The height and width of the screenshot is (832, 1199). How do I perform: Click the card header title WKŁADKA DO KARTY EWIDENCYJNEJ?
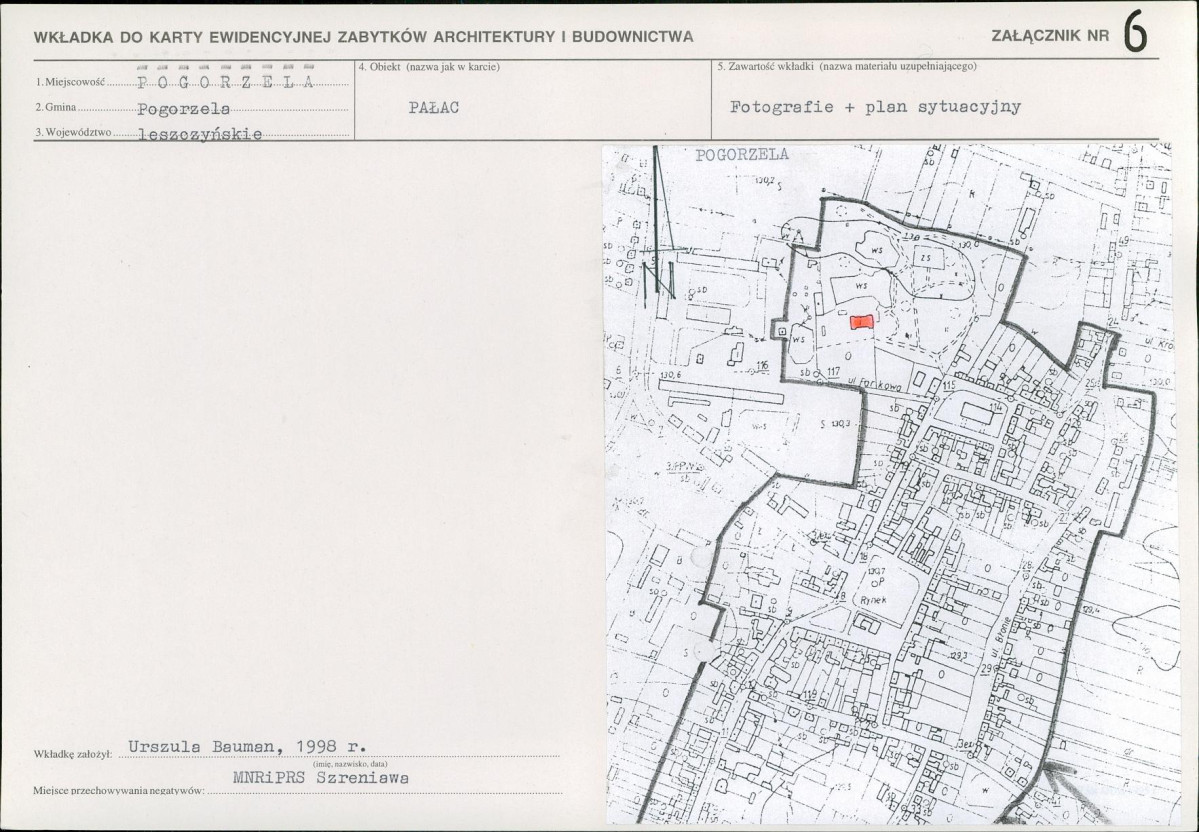pos(363,37)
